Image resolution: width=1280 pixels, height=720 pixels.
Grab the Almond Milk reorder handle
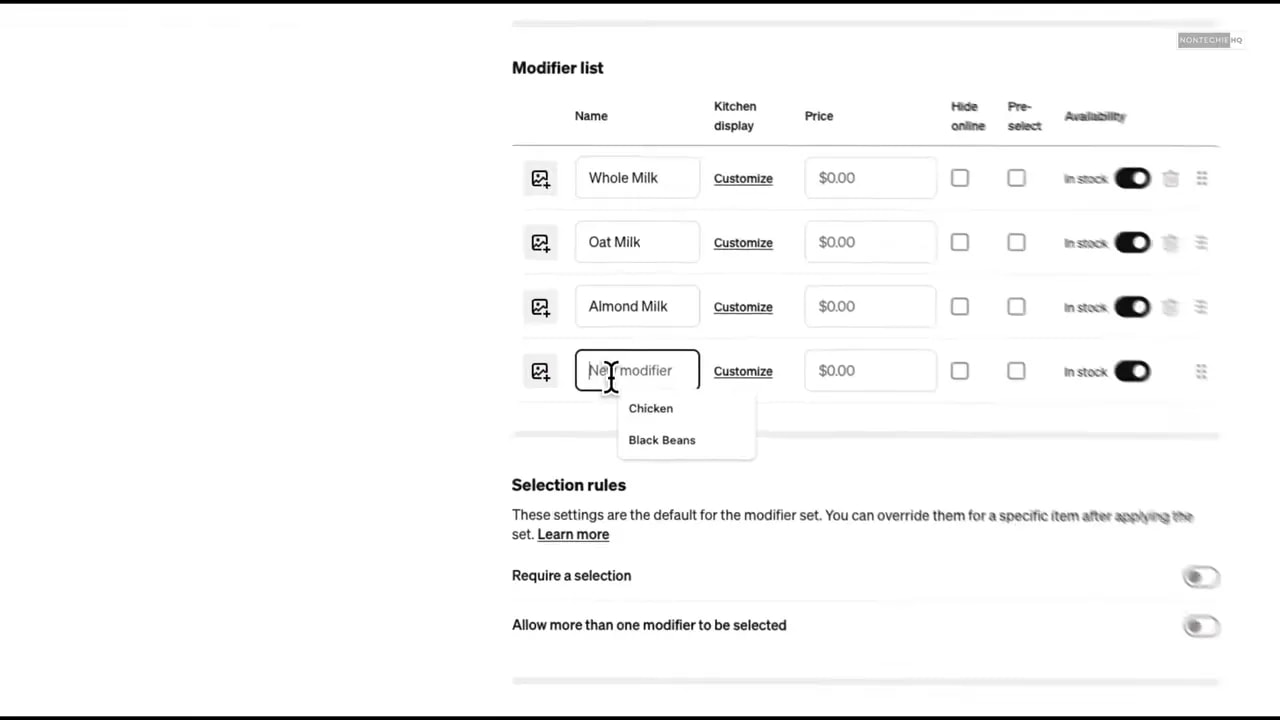pyautogui.click(x=1202, y=307)
